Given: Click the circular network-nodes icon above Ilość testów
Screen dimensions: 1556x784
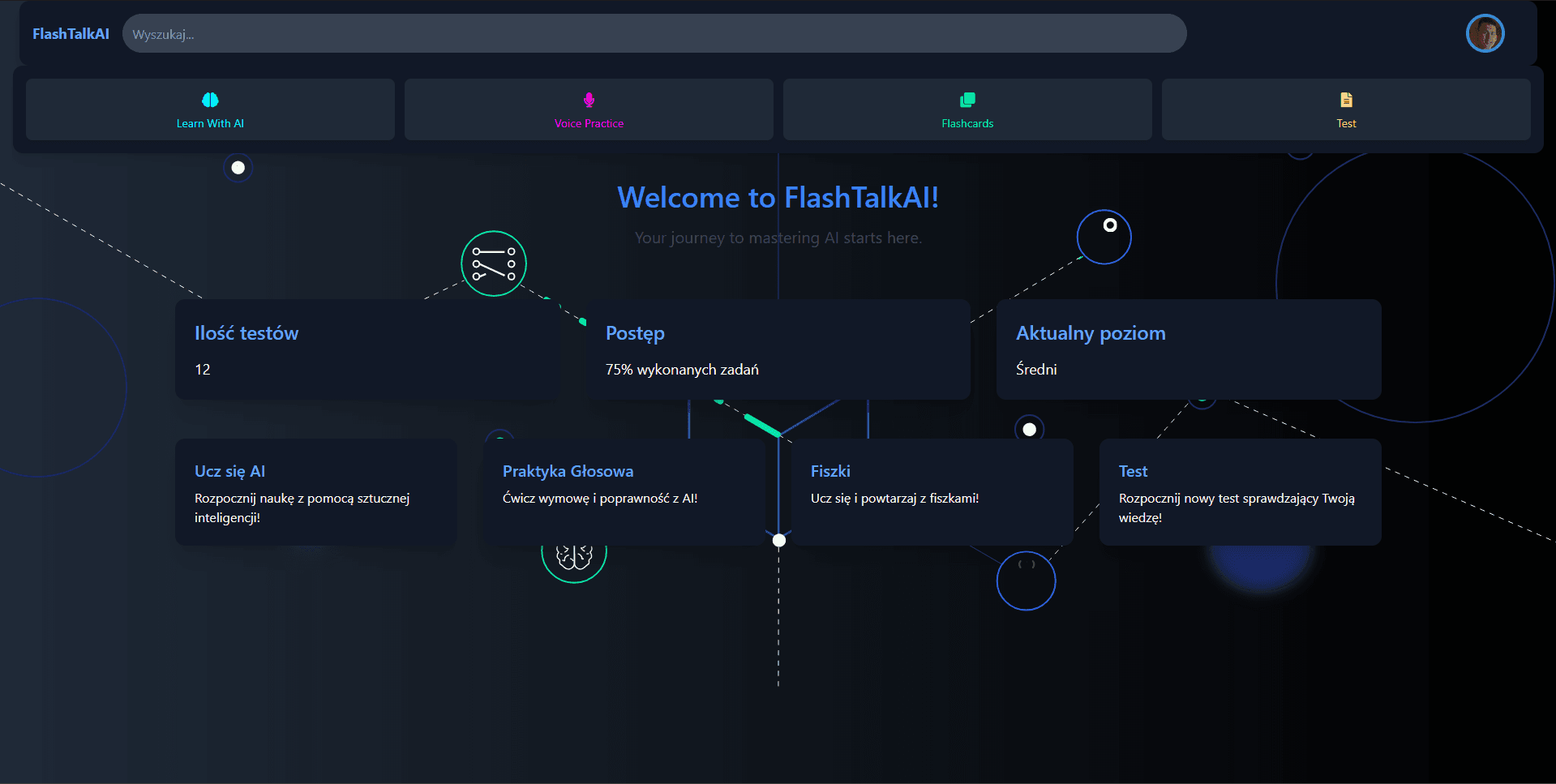Looking at the screenshot, I should (493, 263).
